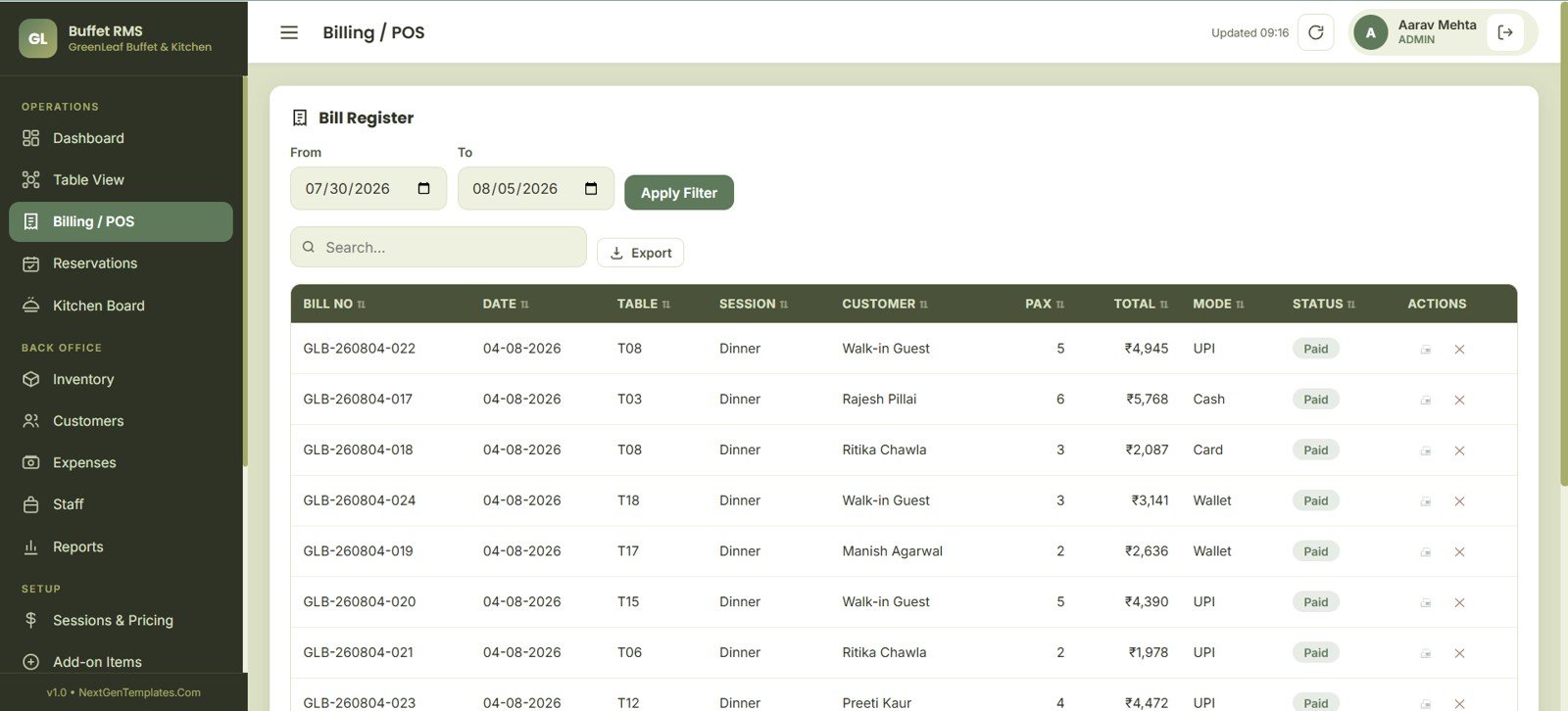
Task: Open Dashboard from the sidebar
Action: 121,138
